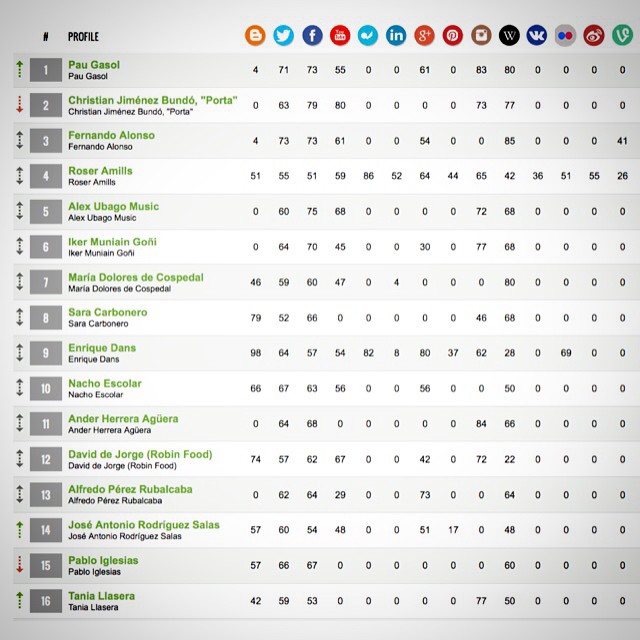Open the Fernando Alonso profile link
This screenshot has height=640, width=640.
tap(109, 136)
